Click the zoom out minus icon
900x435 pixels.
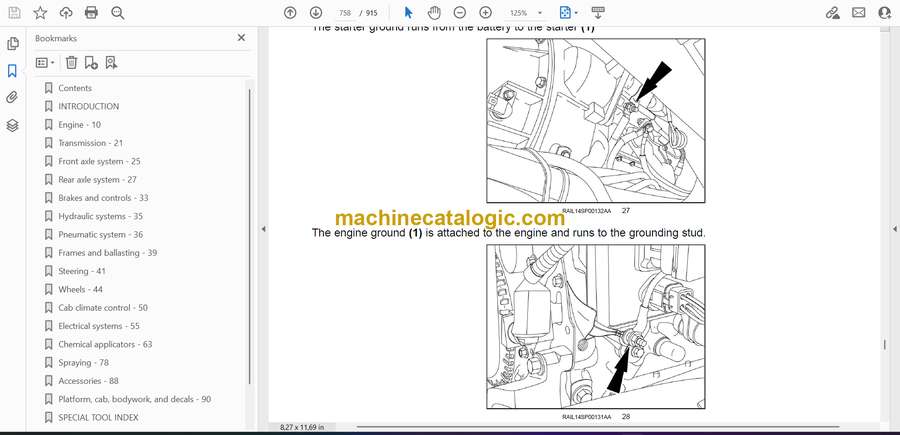pyautogui.click(x=459, y=13)
